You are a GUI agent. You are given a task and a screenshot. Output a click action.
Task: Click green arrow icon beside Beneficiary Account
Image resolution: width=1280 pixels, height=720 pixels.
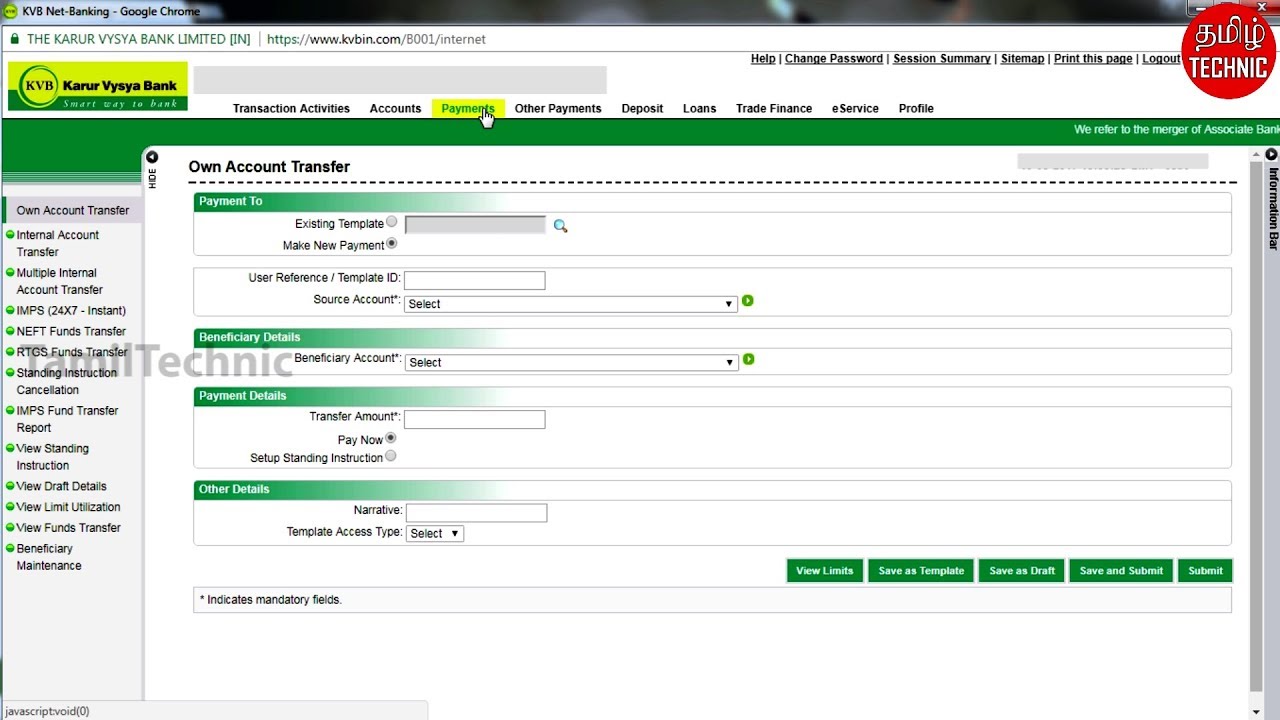[x=748, y=359]
